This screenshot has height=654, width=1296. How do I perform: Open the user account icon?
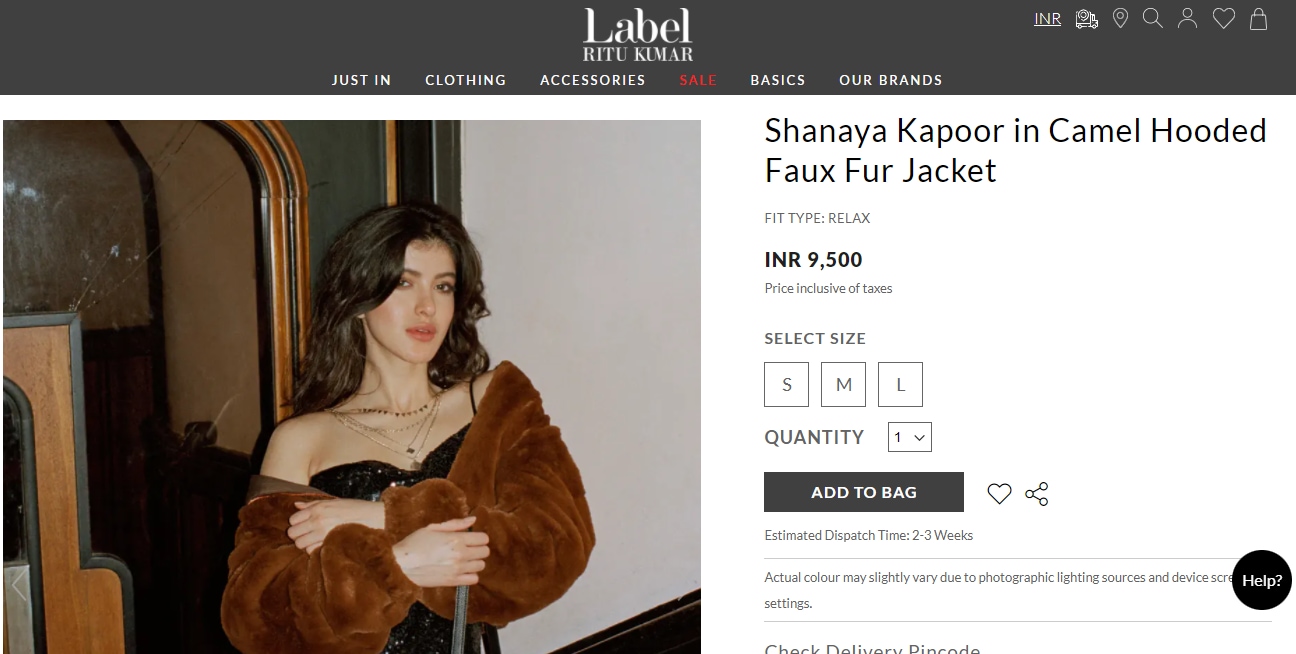tap(1187, 19)
